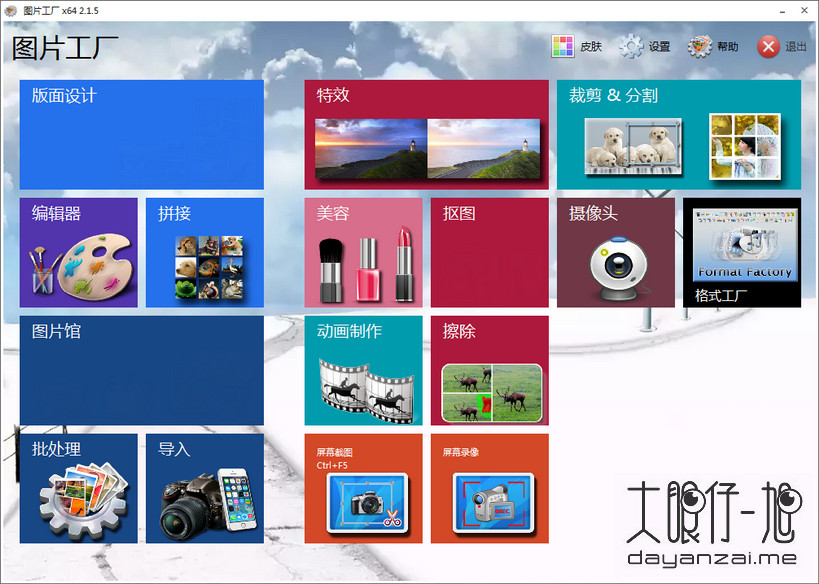This screenshot has width=819, height=584.
Task: Open the 擦除 deer erase icon
Action: tap(492, 393)
